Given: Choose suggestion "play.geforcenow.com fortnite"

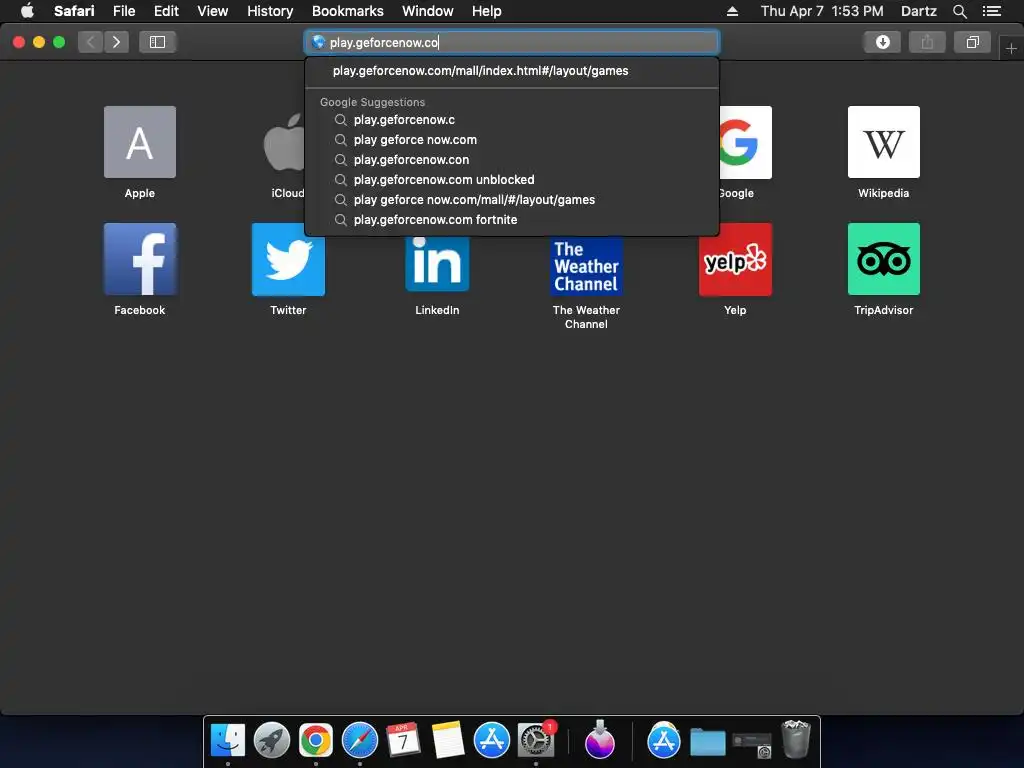Looking at the screenshot, I should point(512,219).
